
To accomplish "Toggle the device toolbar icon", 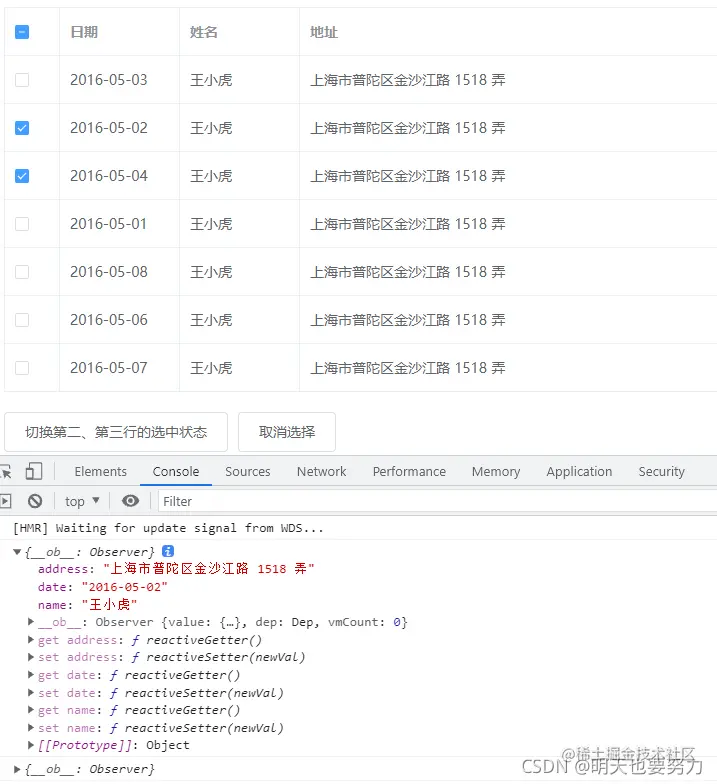I will pos(34,472).
